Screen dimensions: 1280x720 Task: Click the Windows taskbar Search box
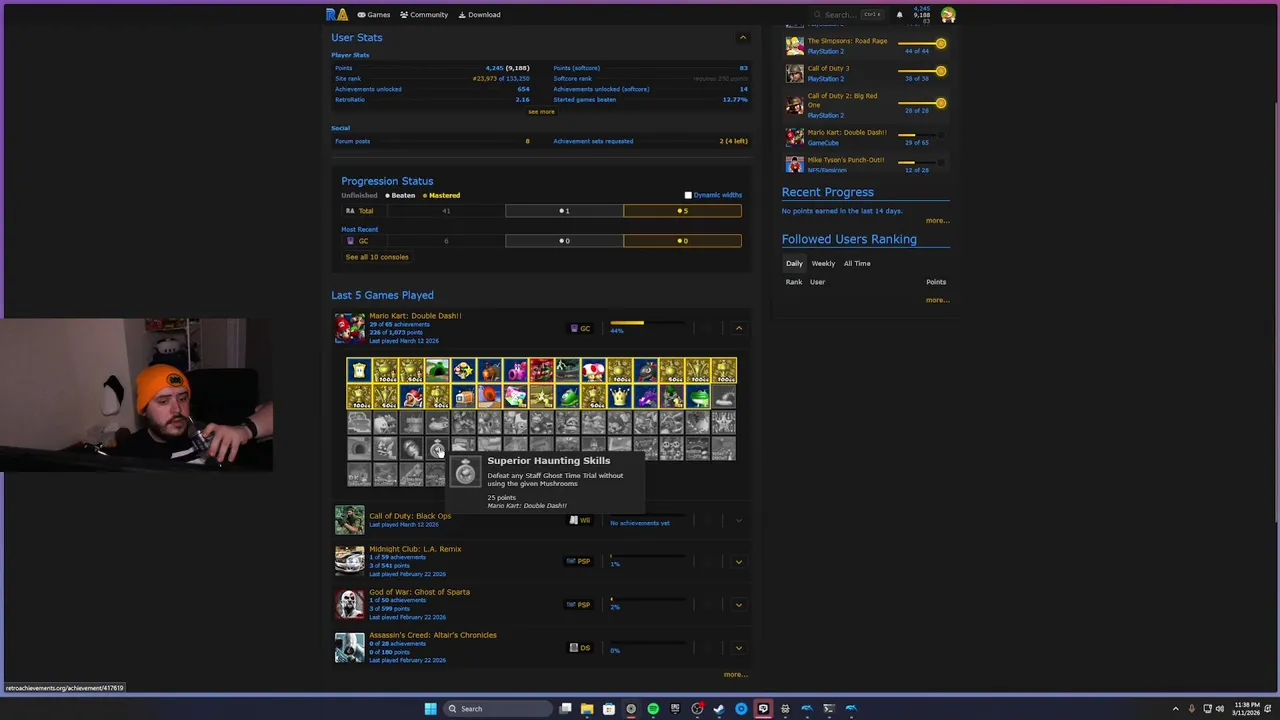coord(498,709)
